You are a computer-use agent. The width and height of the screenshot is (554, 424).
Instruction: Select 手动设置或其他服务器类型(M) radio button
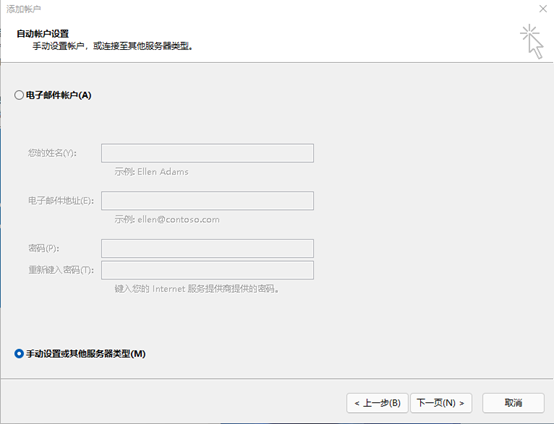19,354
